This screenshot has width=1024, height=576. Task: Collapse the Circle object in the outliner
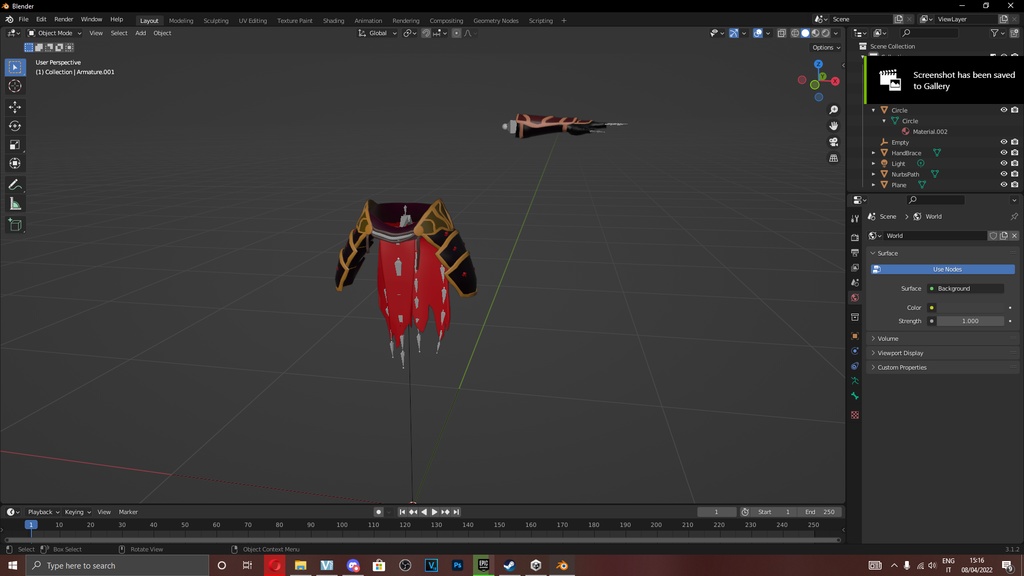click(x=872, y=110)
